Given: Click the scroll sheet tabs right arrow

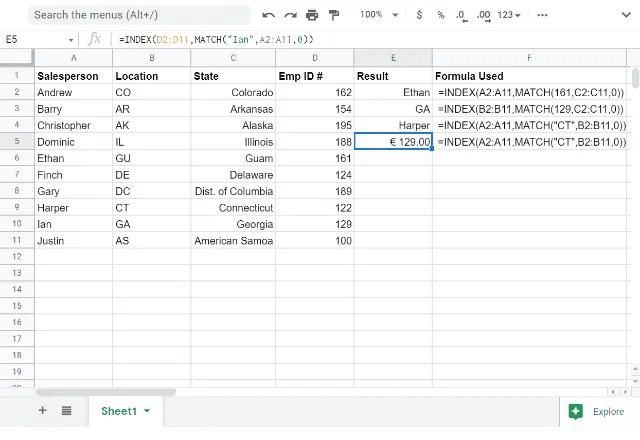Looking at the screenshot, I should [x=625, y=392].
